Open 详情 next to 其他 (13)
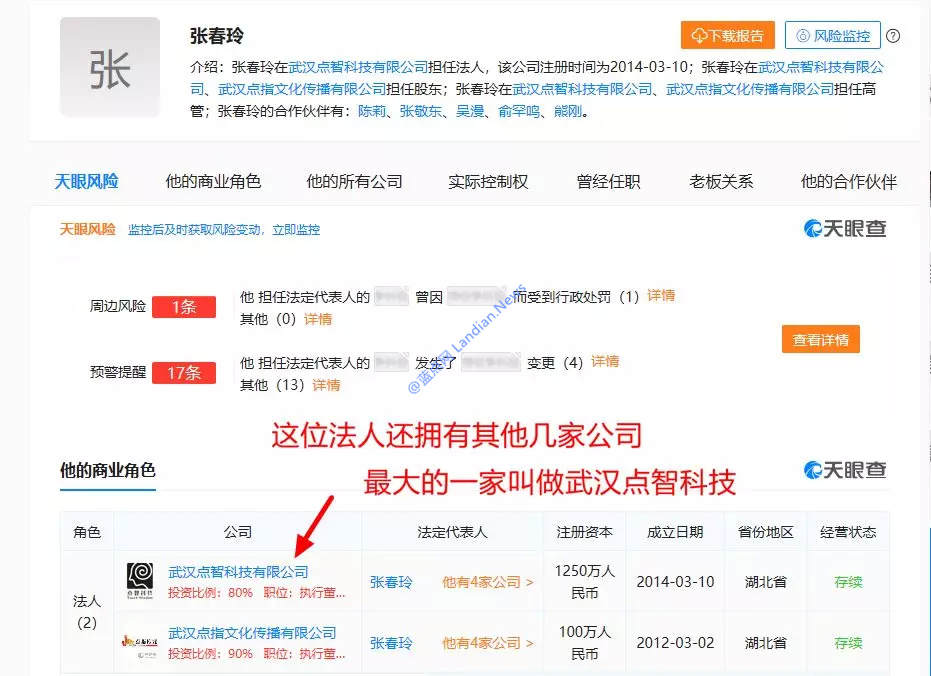Image resolution: width=931 pixels, height=676 pixels. tap(326, 385)
